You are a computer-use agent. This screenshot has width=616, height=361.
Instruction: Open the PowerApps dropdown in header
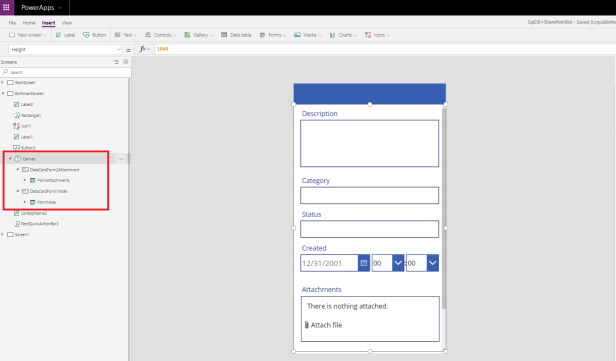point(42,7)
